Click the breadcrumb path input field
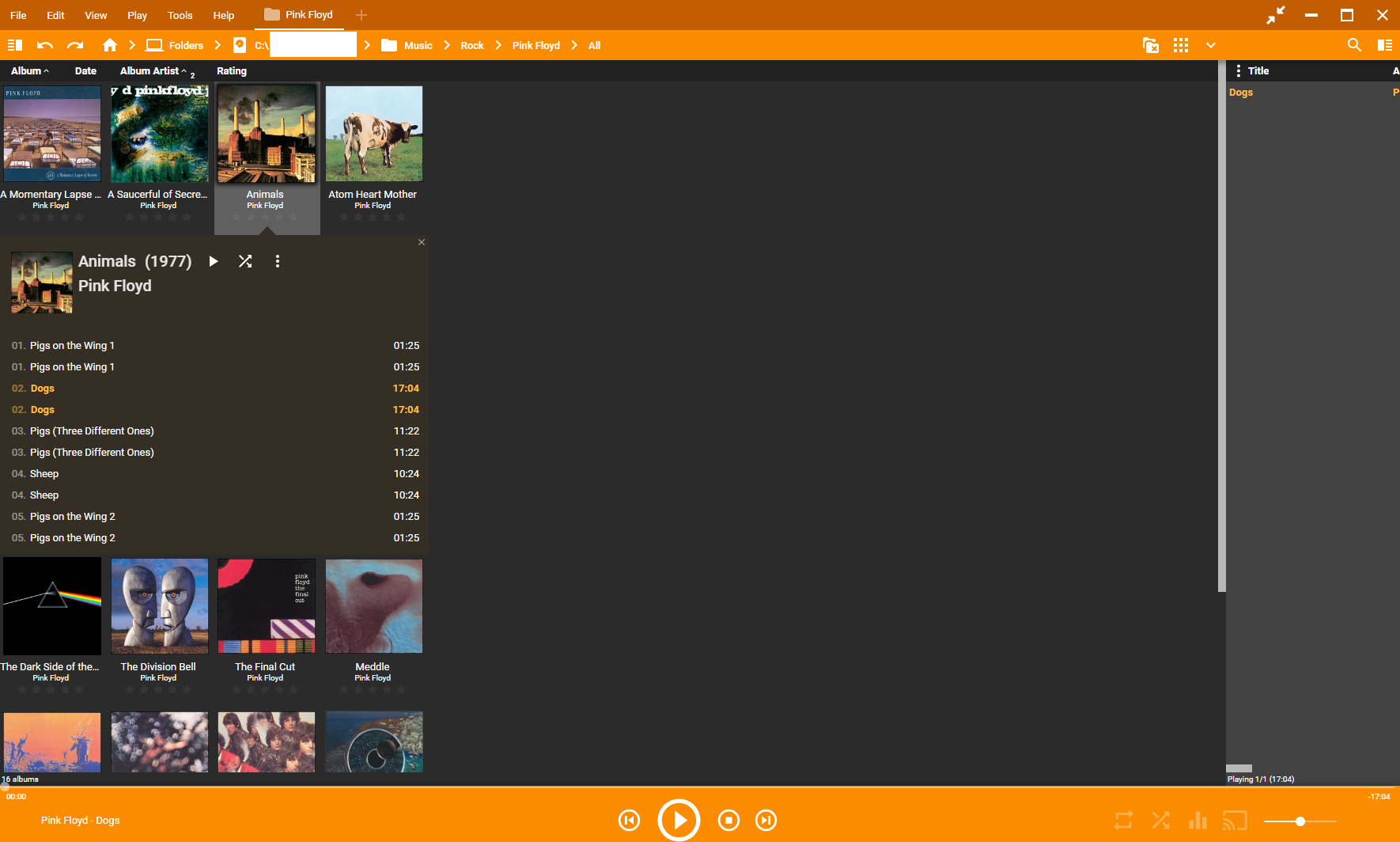The width and height of the screenshot is (1400, 842). click(313, 45)
